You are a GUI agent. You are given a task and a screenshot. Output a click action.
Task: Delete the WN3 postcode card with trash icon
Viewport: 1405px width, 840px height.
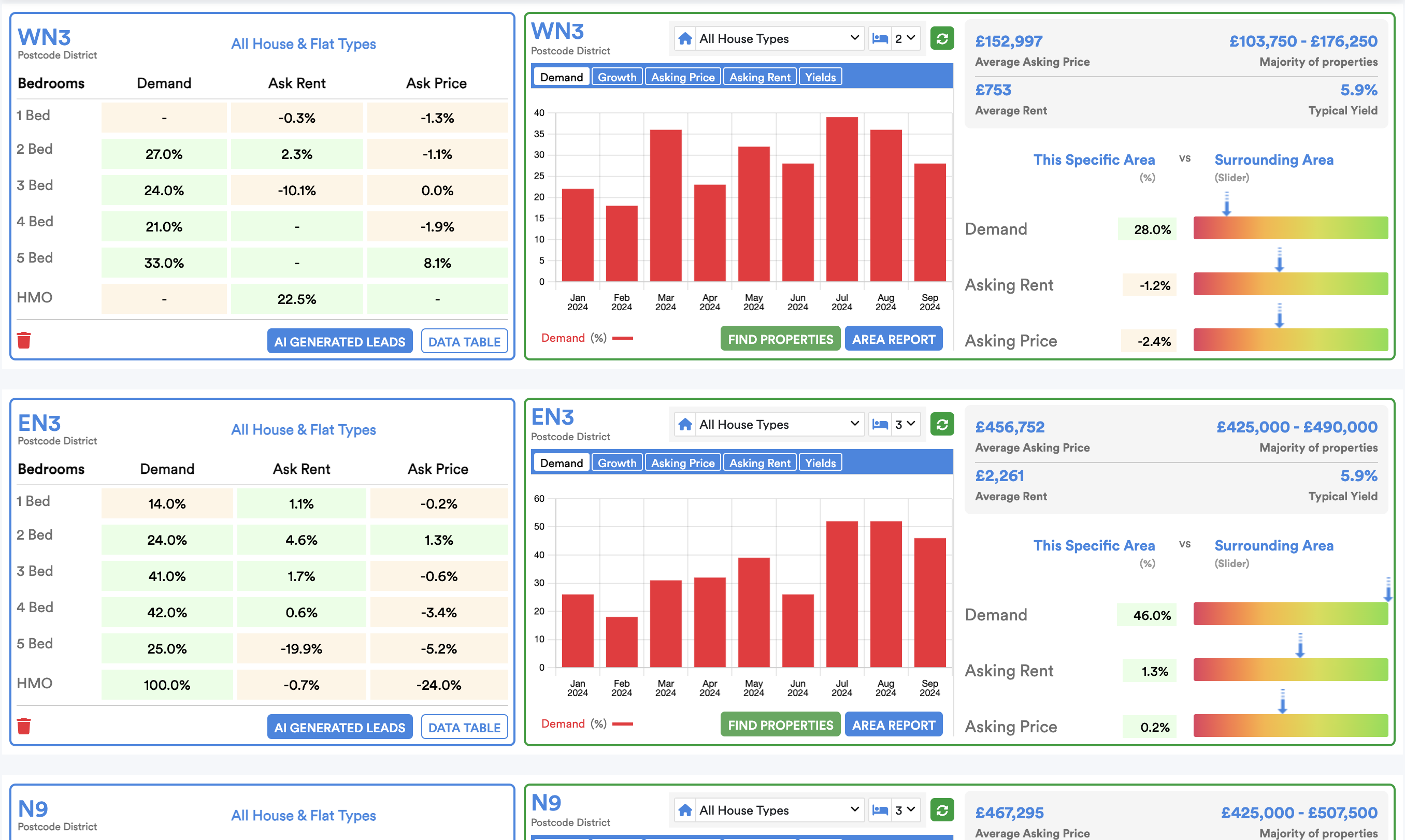point(24,340)
